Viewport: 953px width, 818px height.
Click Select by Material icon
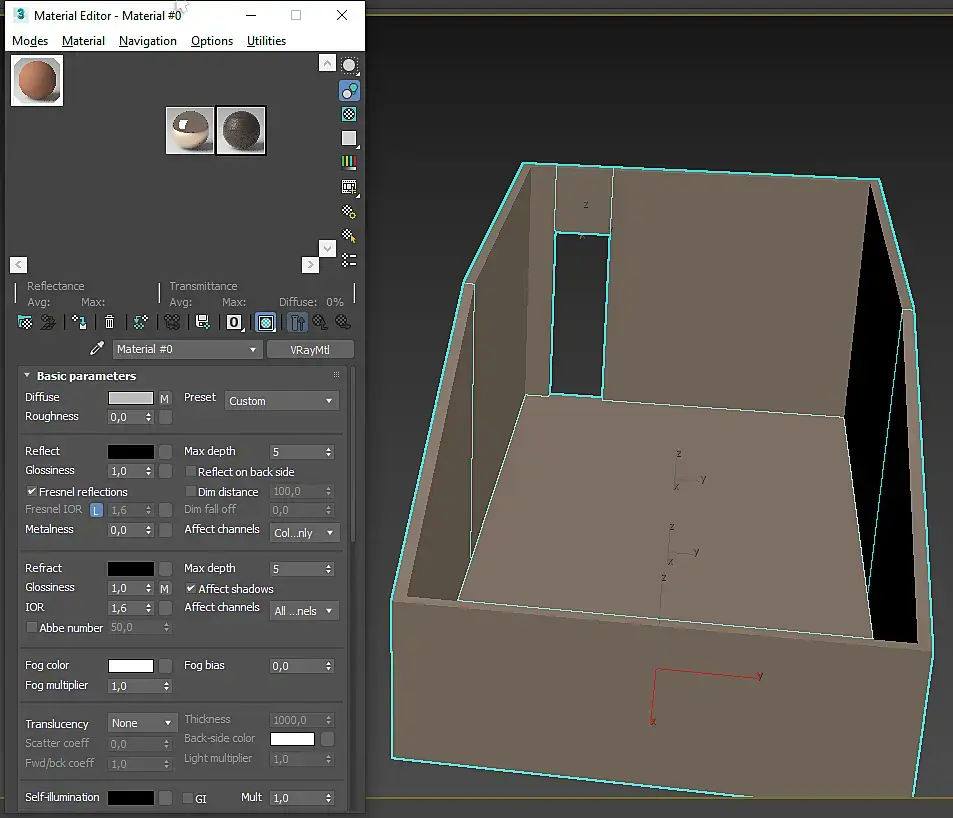(349, 236)
